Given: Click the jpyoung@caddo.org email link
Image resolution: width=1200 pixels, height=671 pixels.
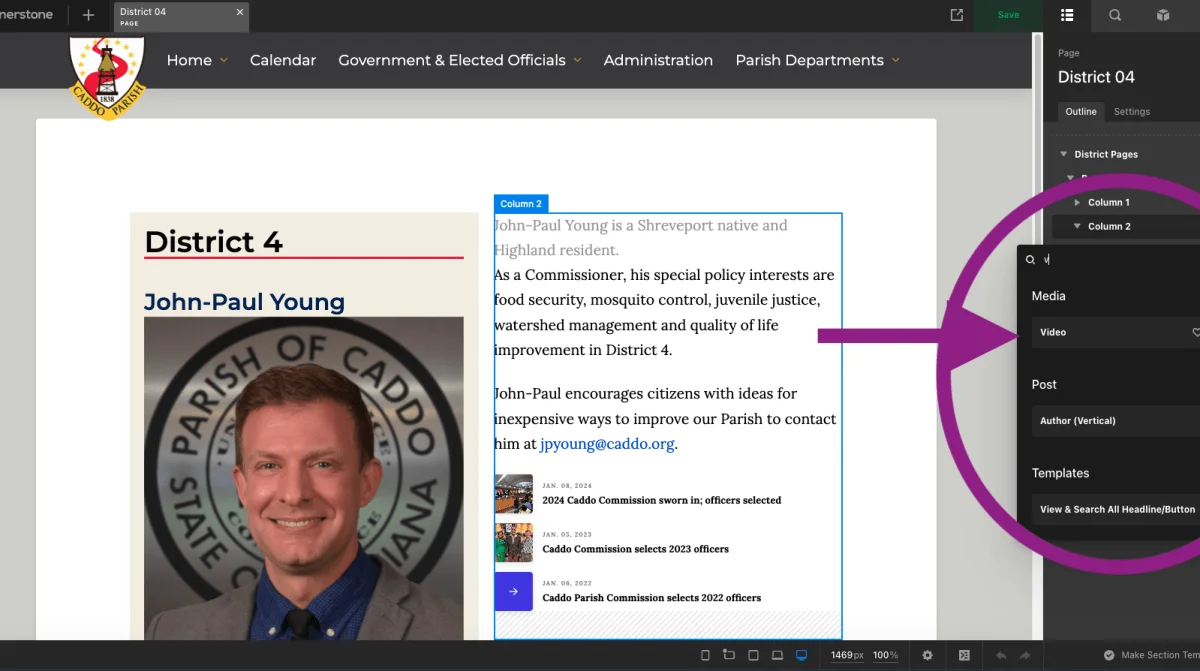Looking at the screenshot, I should point(607,444).
